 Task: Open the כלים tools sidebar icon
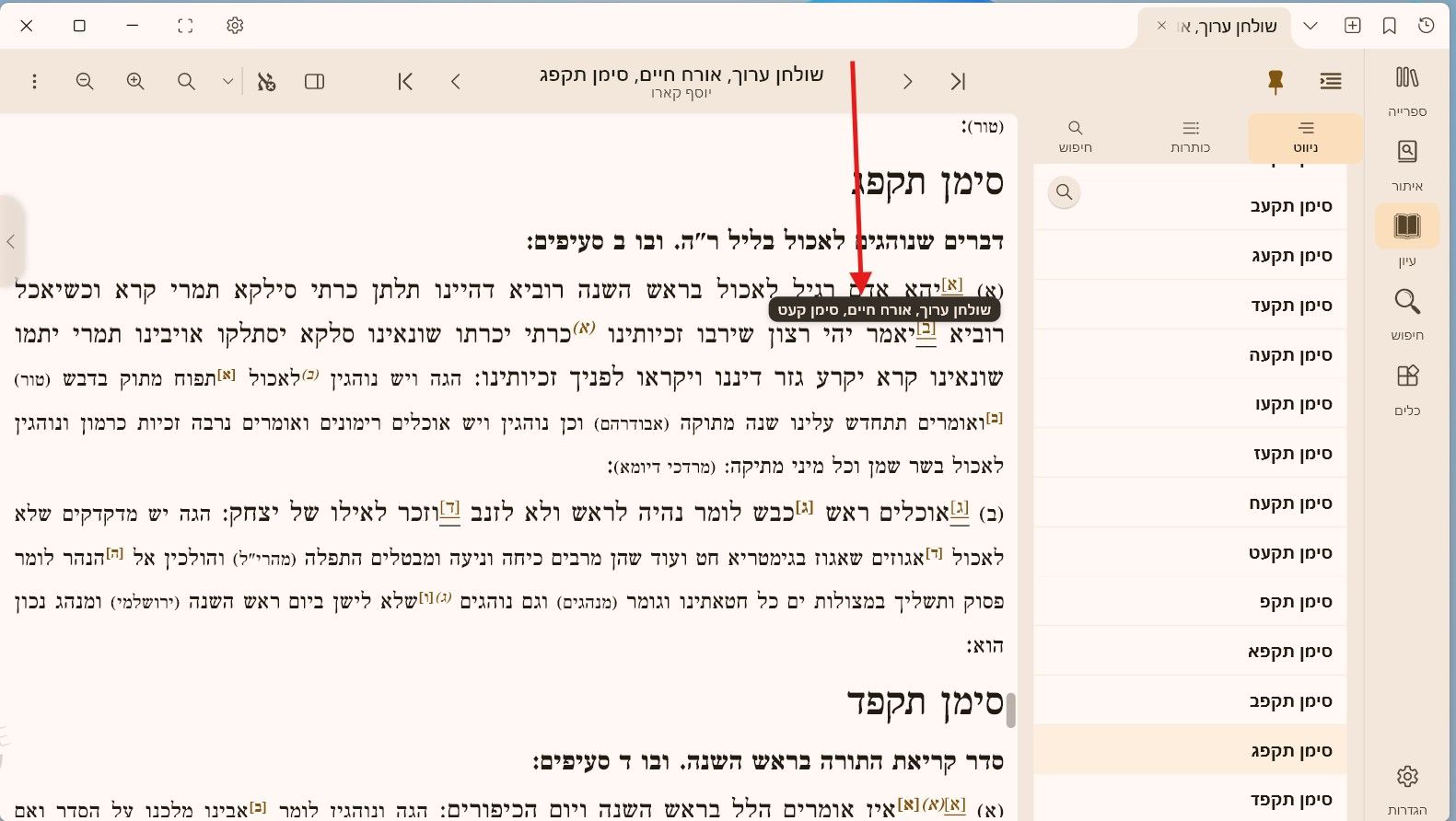(1407, 389)
